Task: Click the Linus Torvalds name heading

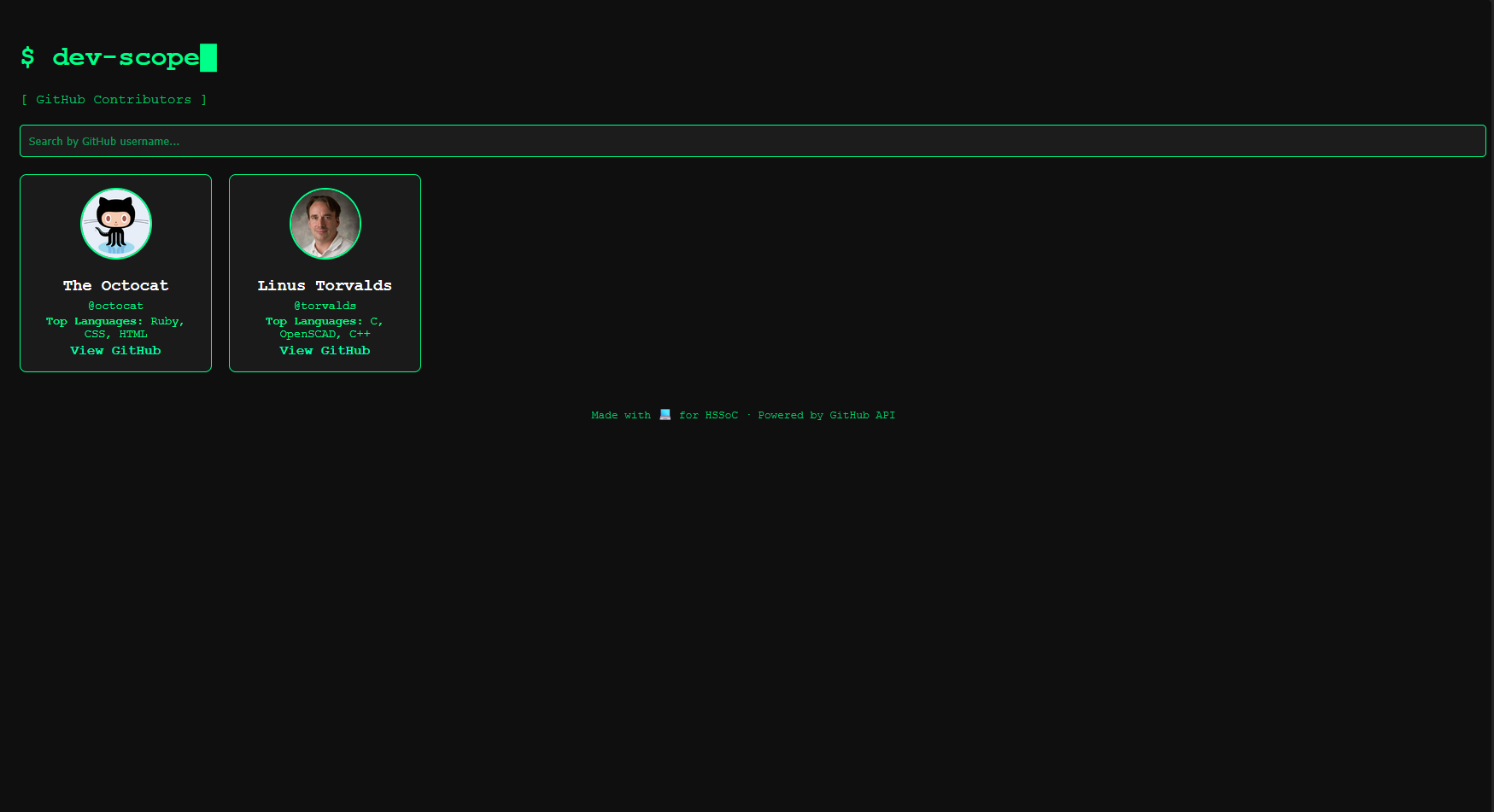Action: (325, 285)
